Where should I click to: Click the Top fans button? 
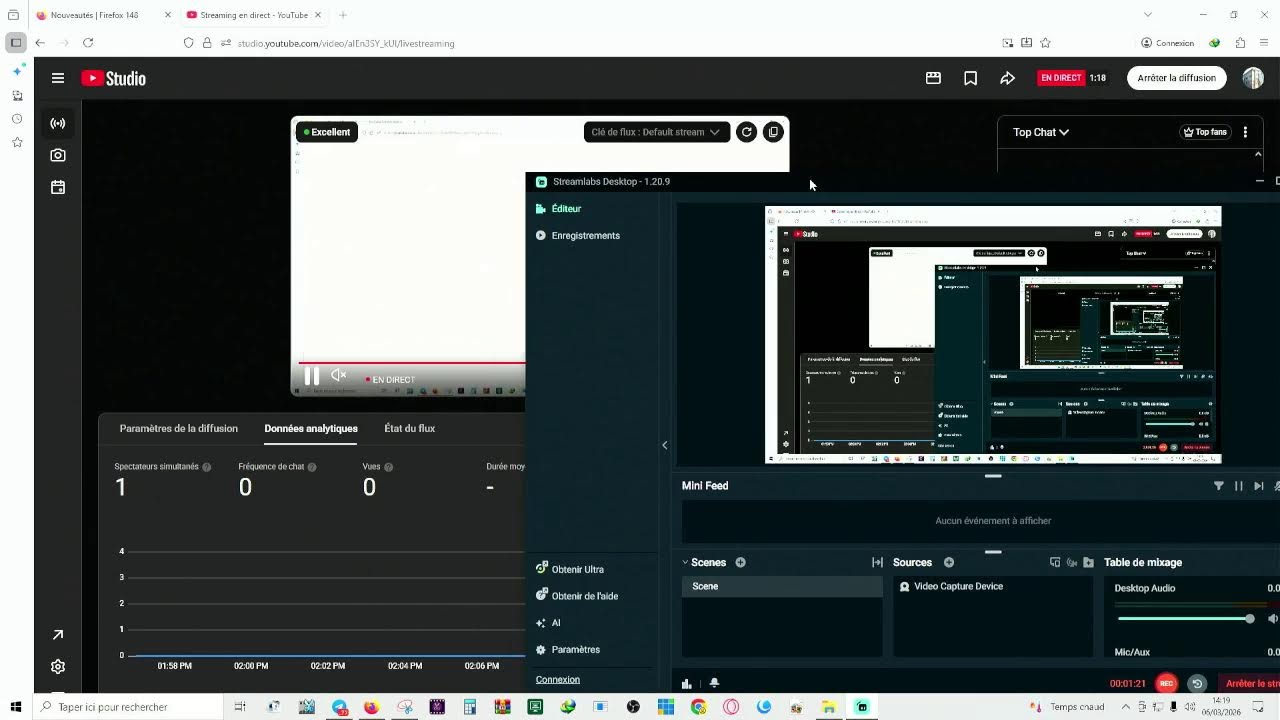point(1205,132)
